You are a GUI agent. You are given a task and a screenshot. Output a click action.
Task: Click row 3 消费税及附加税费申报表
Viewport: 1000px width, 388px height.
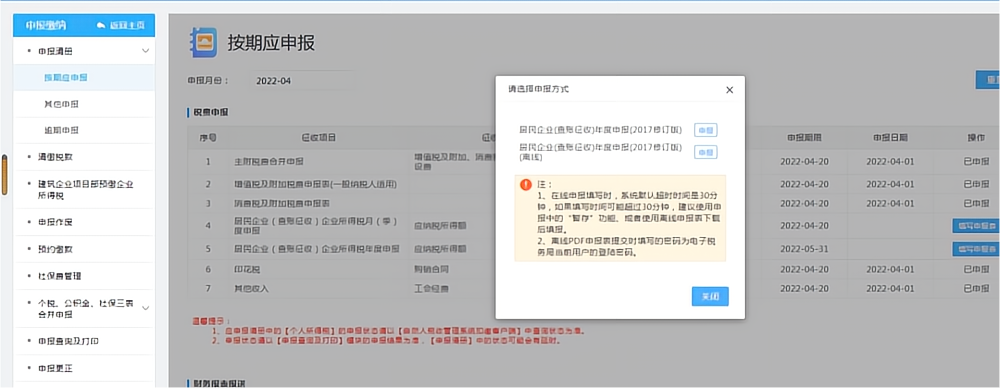[281, 203]
